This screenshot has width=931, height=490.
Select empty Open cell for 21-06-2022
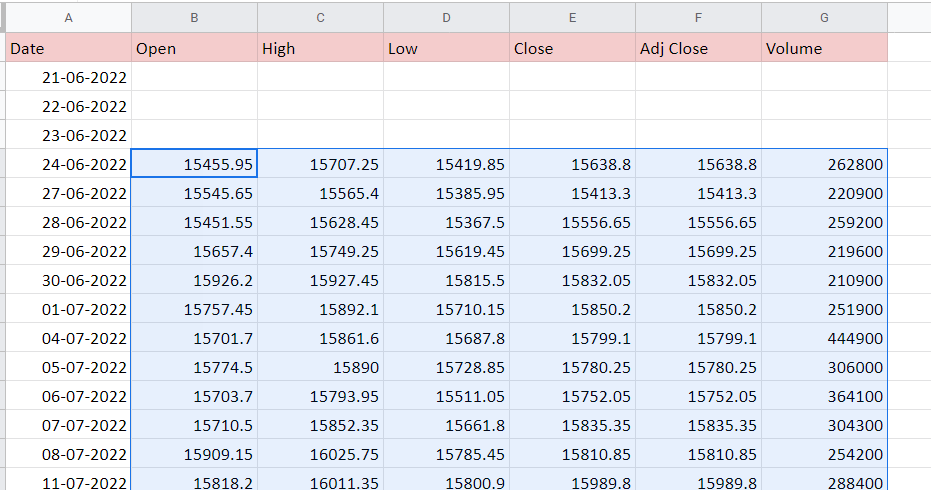[x=194, y=77]
